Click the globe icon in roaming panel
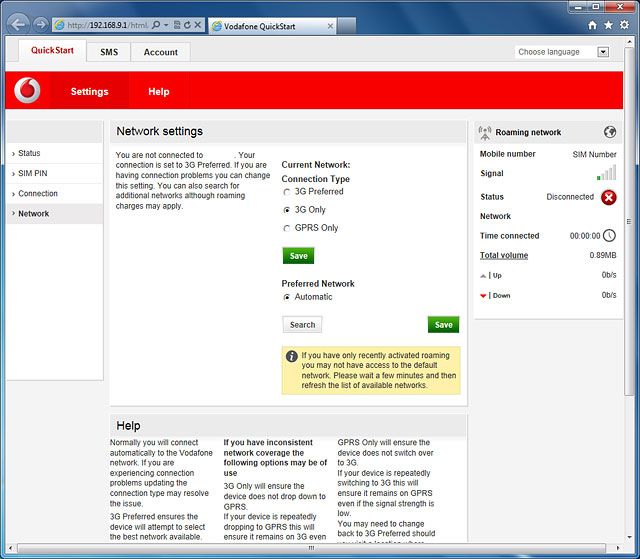 click(610, 132)
